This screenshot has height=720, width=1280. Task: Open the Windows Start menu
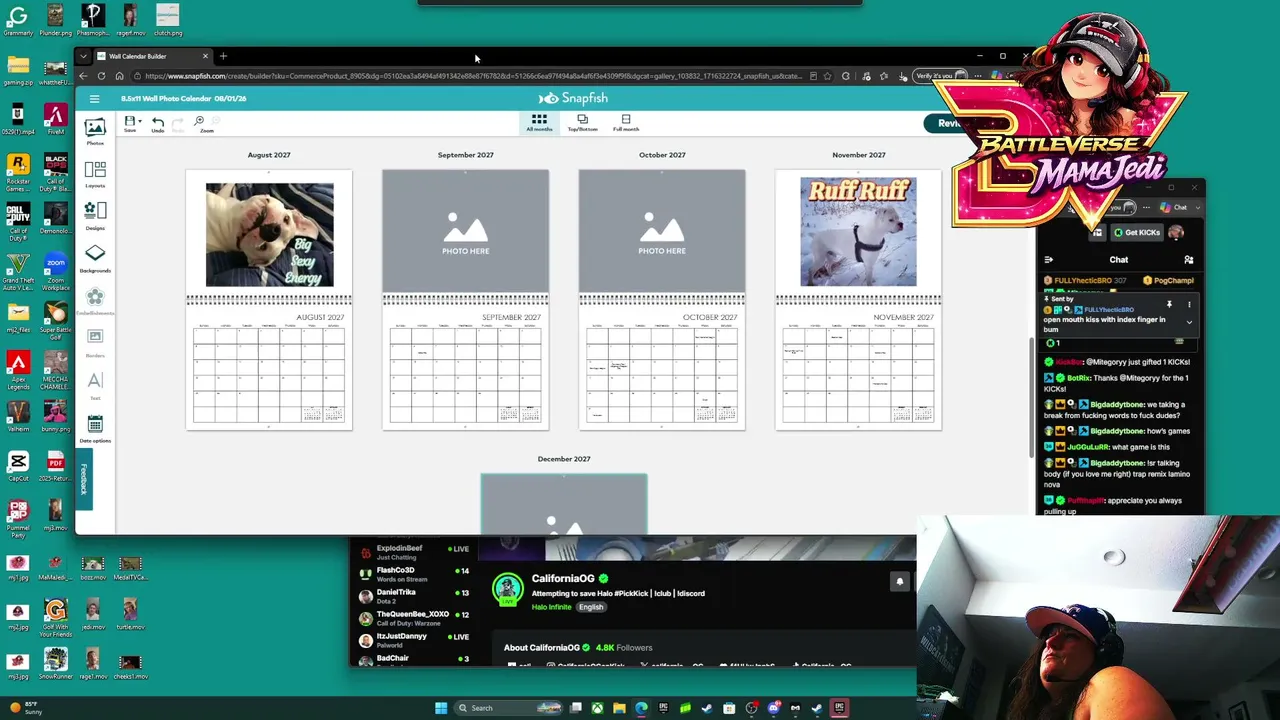(x=441, y=708)
